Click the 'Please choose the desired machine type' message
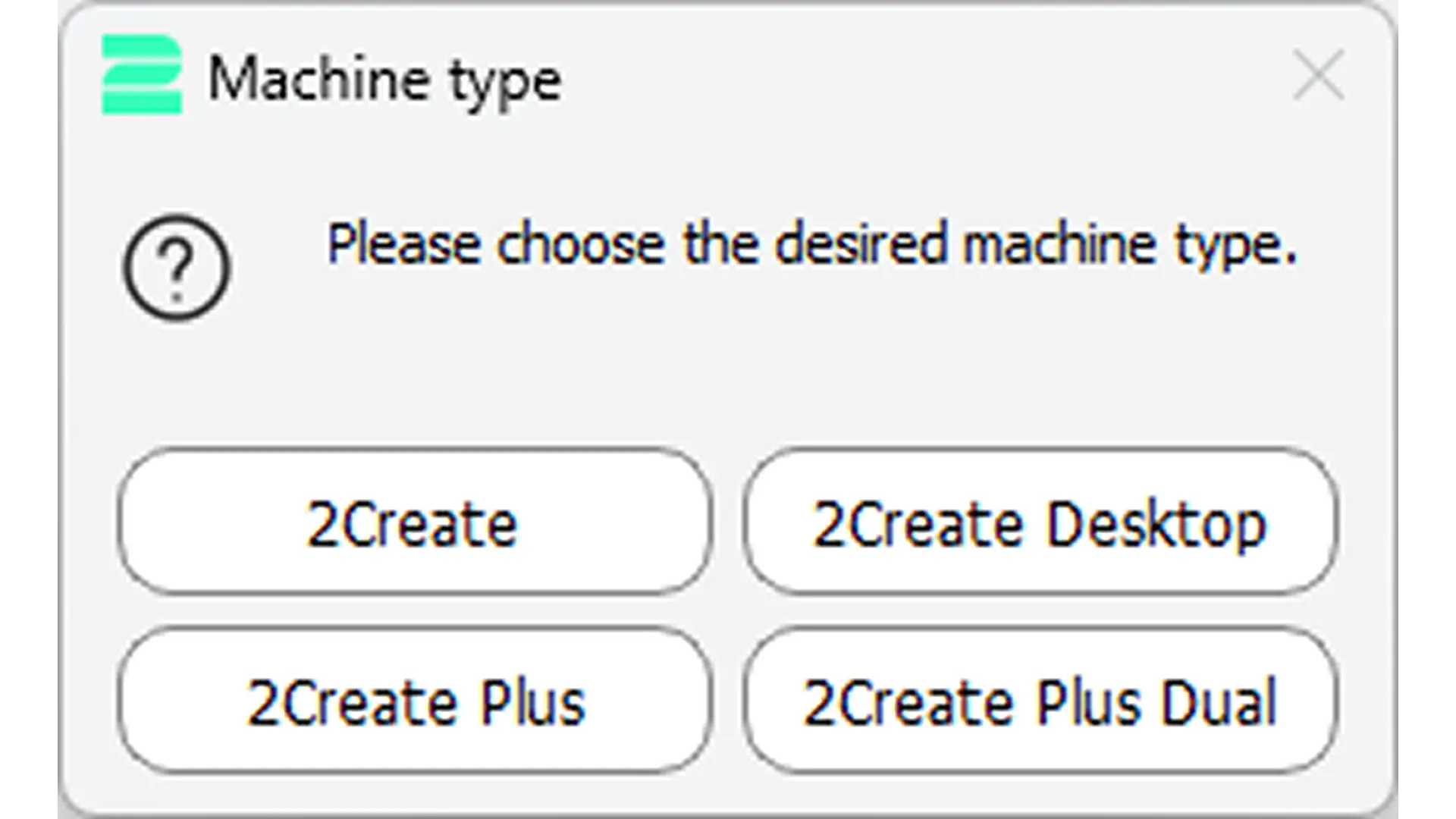 point(811,245)
